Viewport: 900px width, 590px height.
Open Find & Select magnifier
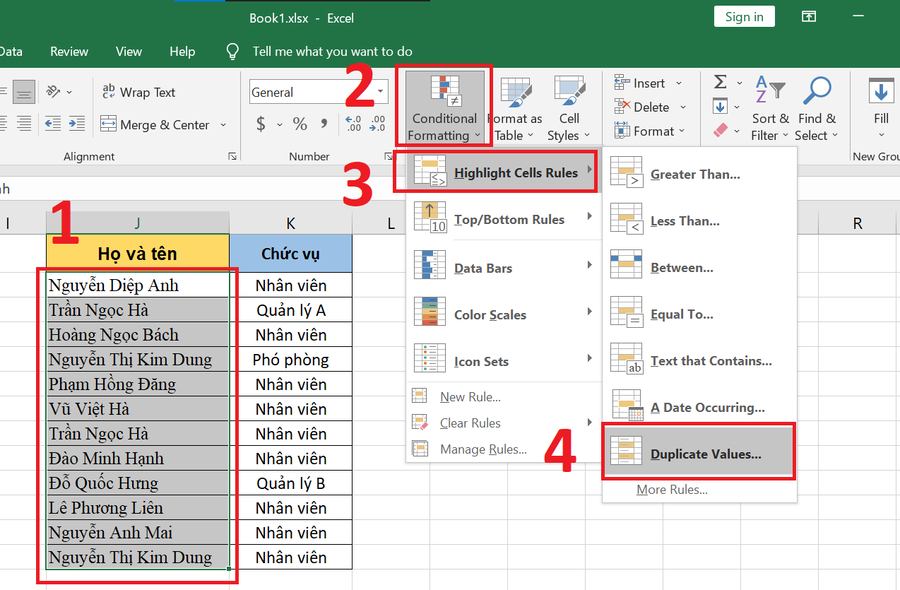pyautogui.click(x=816, y=108)
